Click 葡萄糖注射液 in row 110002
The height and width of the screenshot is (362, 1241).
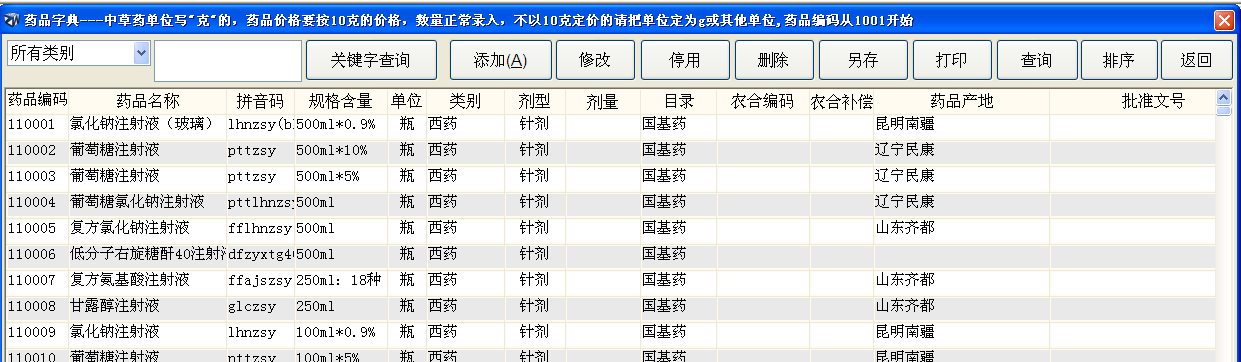pos(115,150)
